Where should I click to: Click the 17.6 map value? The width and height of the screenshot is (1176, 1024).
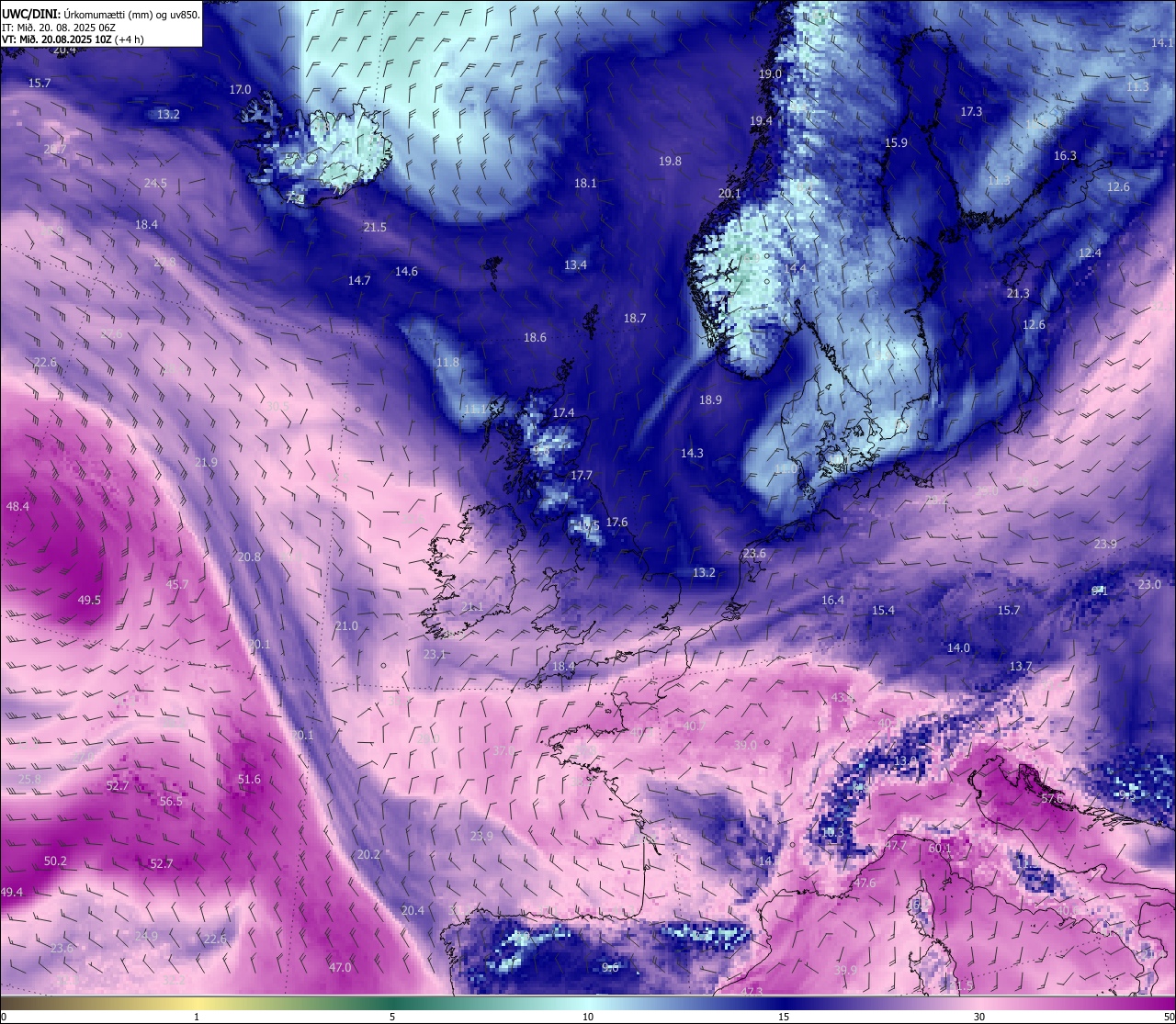tap(616, 523)
